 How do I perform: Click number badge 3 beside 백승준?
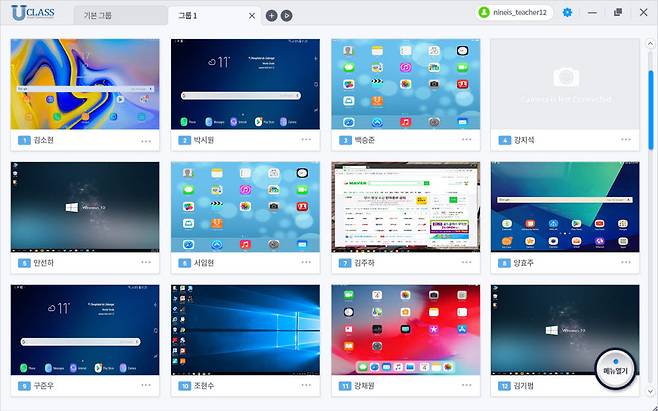(345, 140)
